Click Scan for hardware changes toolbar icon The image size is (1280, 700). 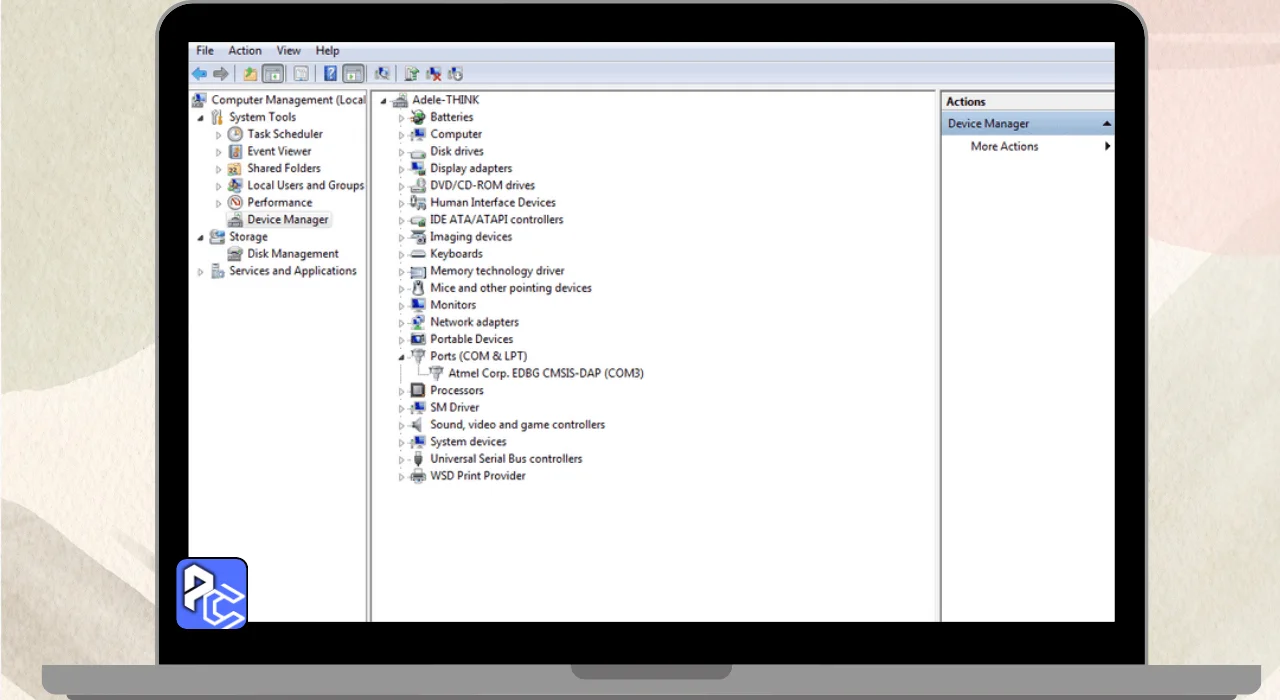click(381, 74)
